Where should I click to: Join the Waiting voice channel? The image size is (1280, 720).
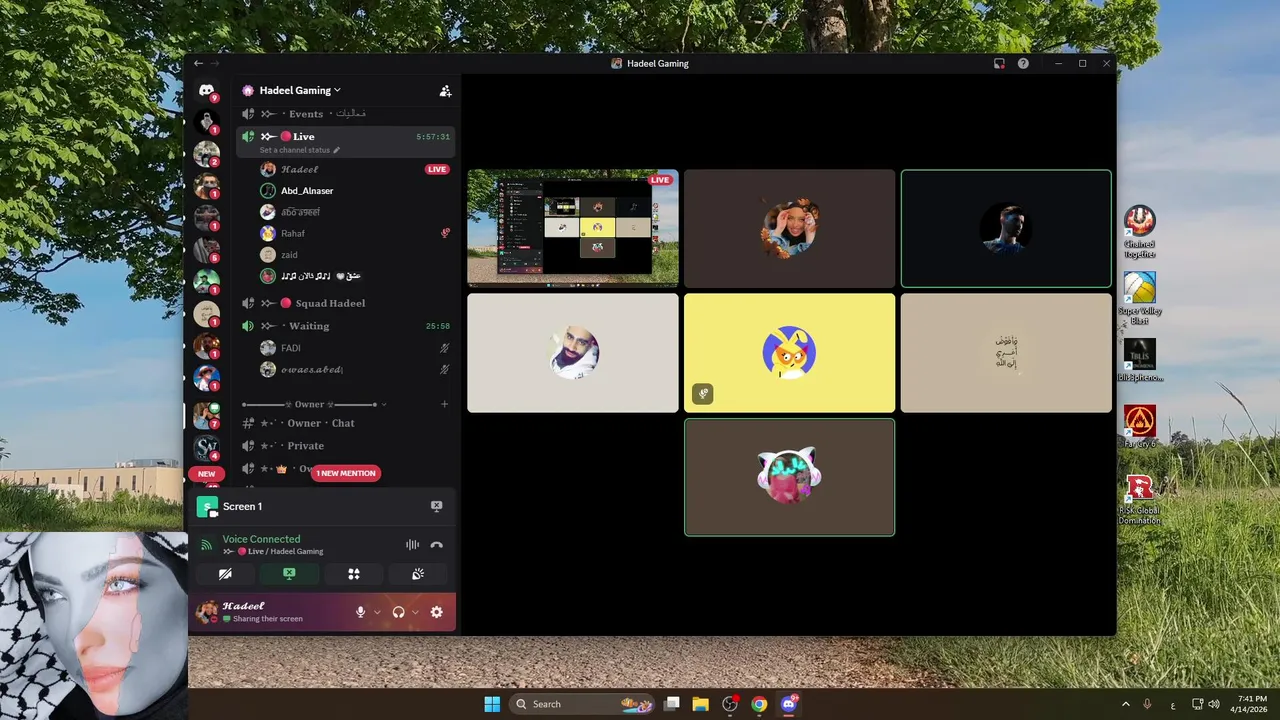pyautogui.click(x=346, y=326)
